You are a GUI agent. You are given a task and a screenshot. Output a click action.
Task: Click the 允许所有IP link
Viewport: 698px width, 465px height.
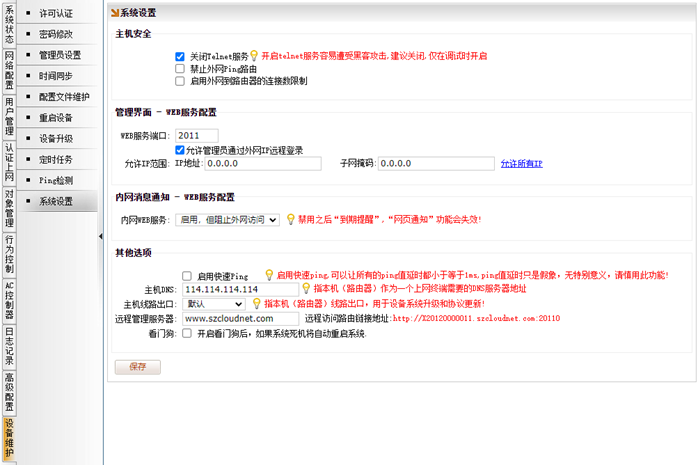[521, 163]
